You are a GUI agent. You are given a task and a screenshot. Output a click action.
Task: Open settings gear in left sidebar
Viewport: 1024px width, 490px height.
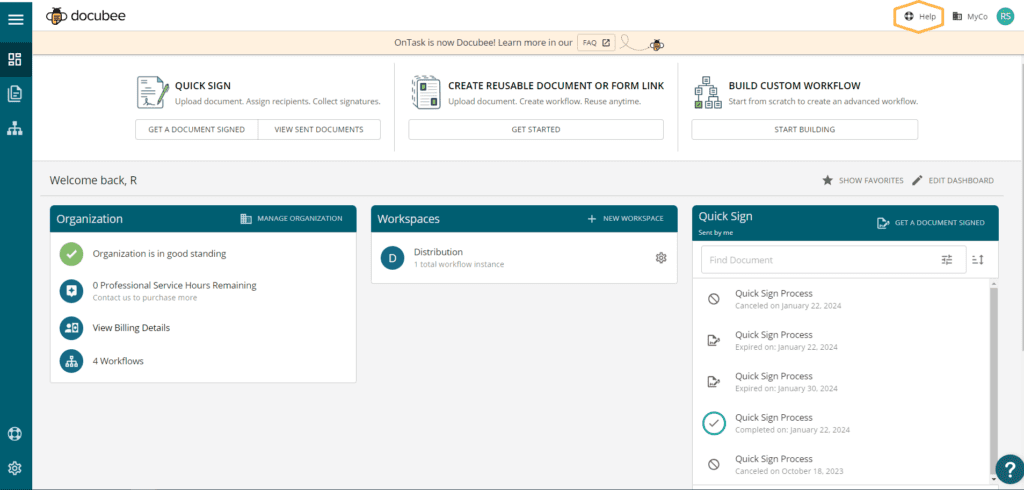[15, 468]
